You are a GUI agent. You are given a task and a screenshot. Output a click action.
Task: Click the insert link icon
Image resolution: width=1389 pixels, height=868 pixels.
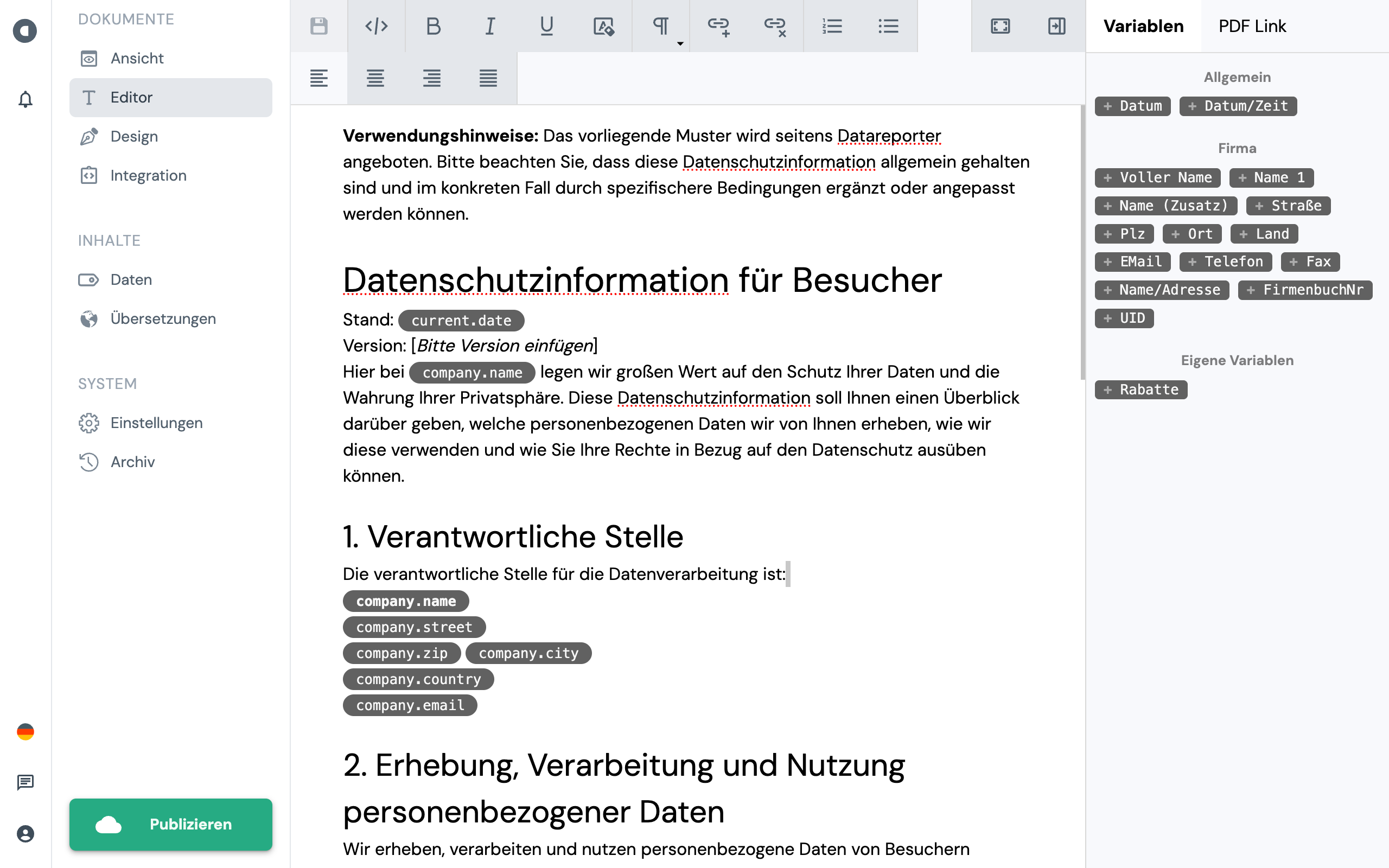tap(718, 26)
